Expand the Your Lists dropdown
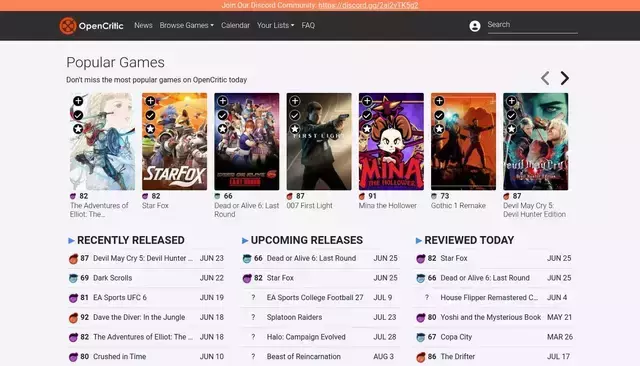 [276, 25]
